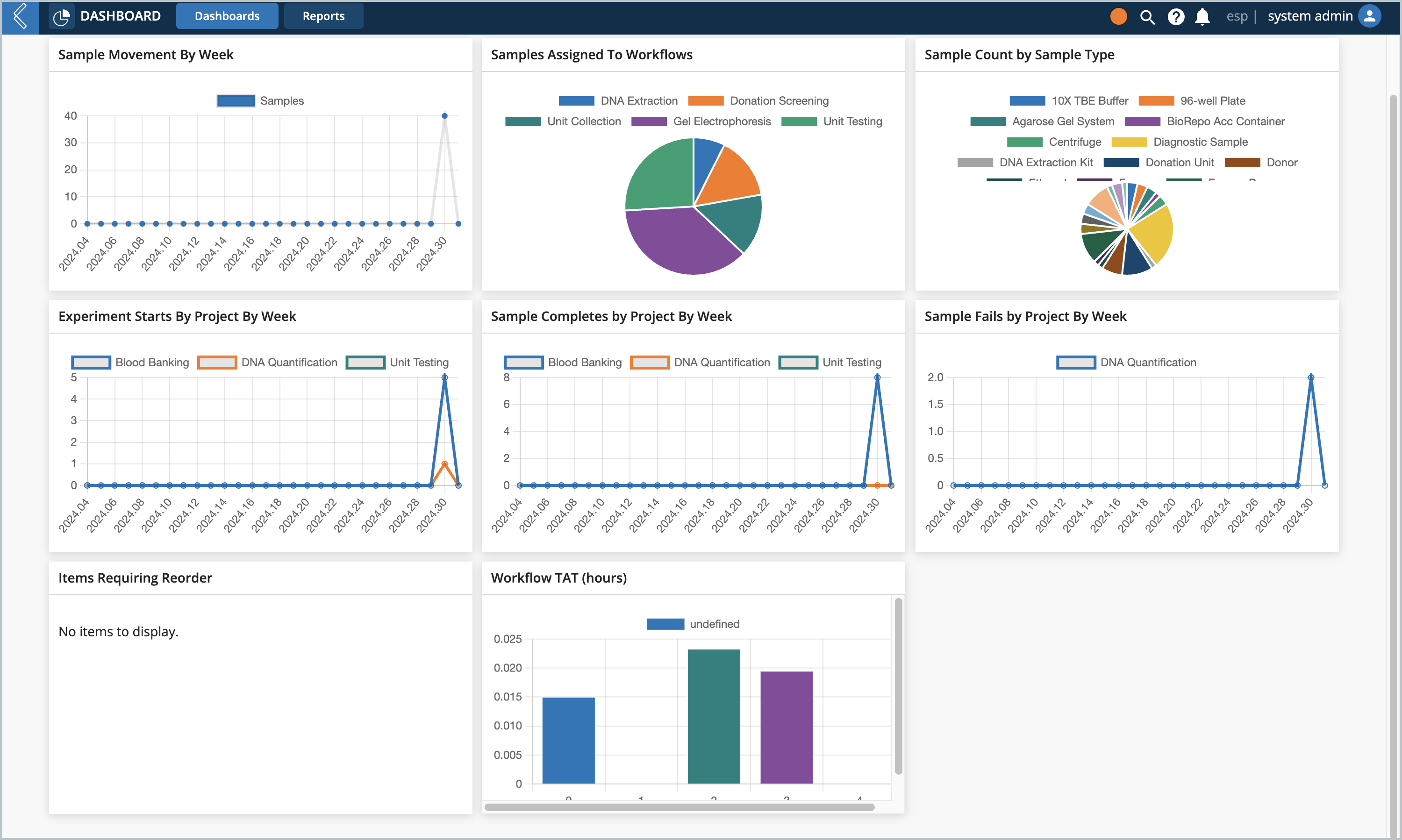Screen dimensions: 1402x840
Task: Toggle Donor legend item
Action: [x=1261, y=163]
